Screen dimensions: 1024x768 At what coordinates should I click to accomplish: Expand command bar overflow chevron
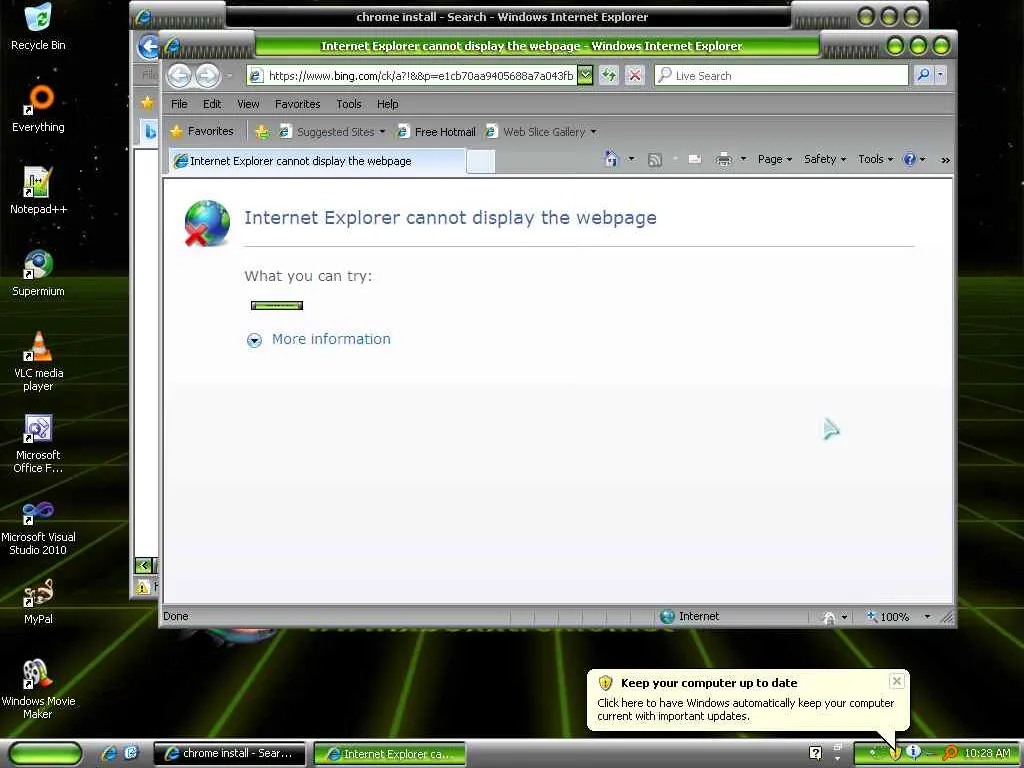(x=945, y=159)
